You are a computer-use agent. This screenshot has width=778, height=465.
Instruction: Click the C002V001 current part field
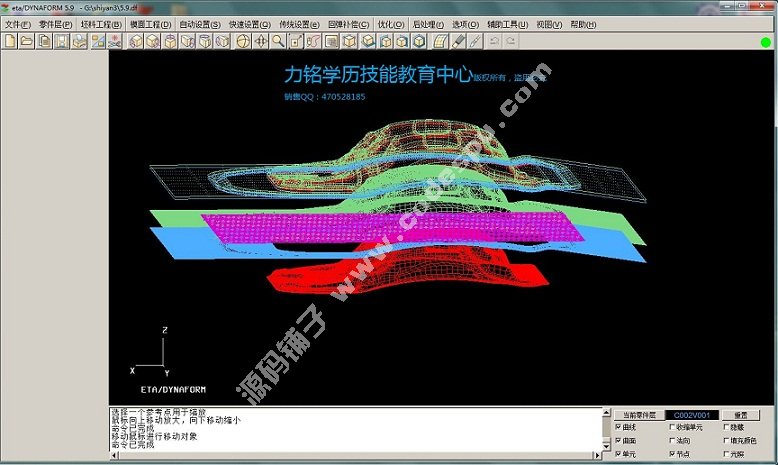click(x=692, y=415)
